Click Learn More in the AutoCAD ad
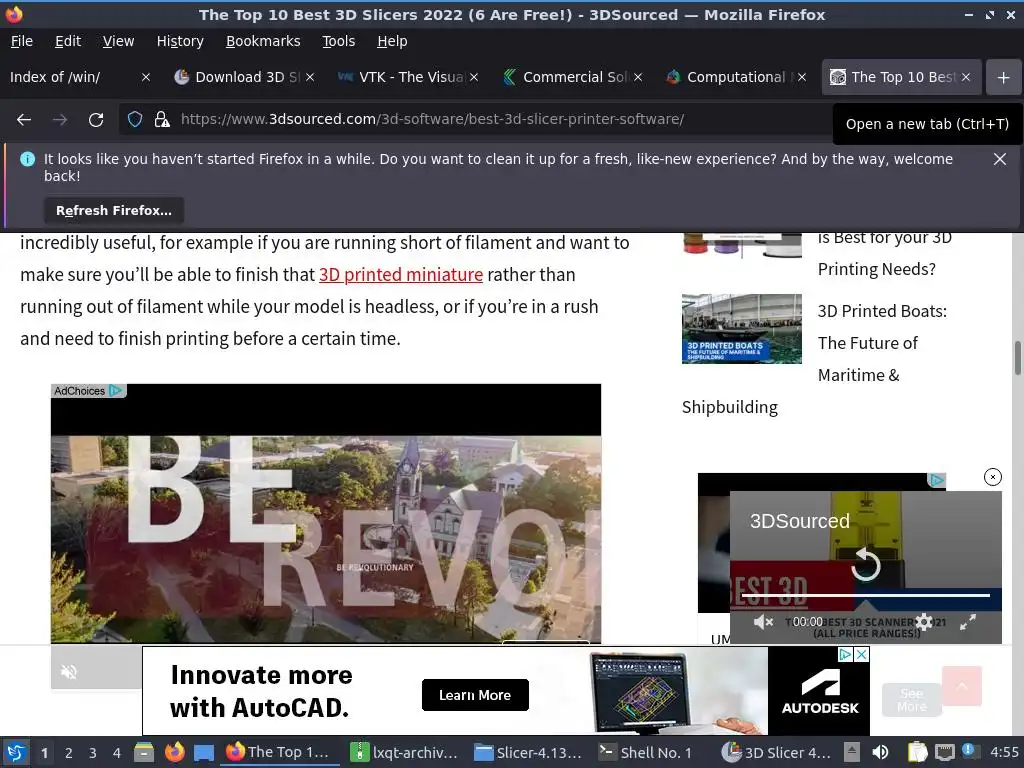Screen dimensions: 1024x768 [x=475, y=695]
